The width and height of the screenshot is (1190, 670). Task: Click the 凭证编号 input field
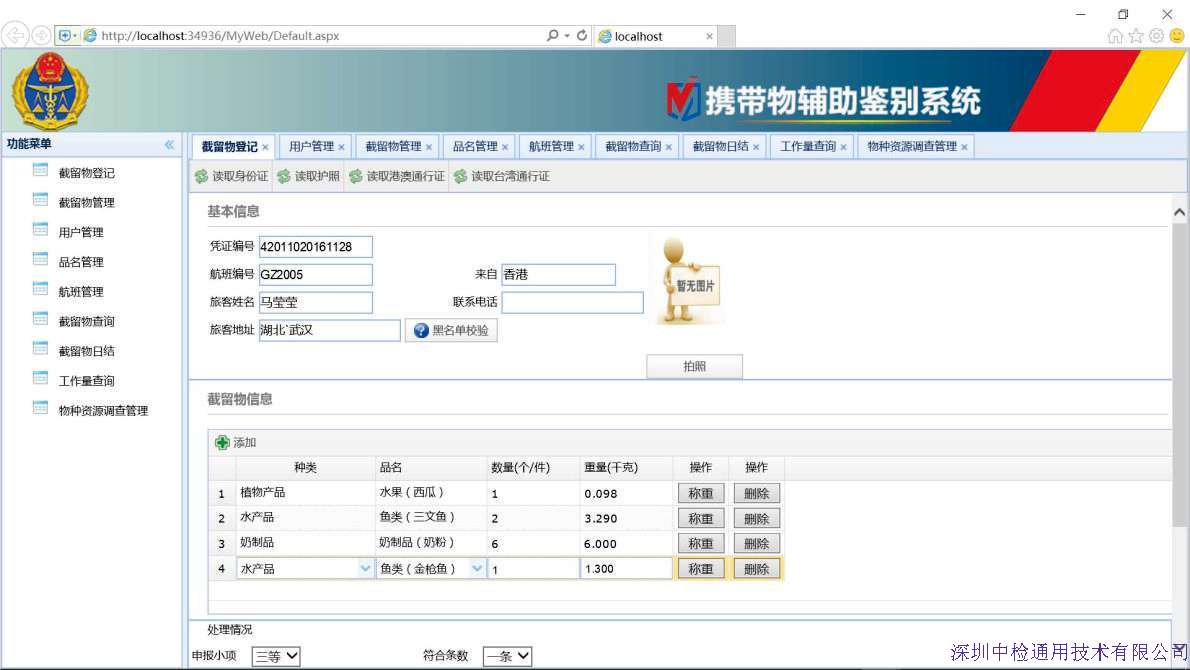coord(316,247)
